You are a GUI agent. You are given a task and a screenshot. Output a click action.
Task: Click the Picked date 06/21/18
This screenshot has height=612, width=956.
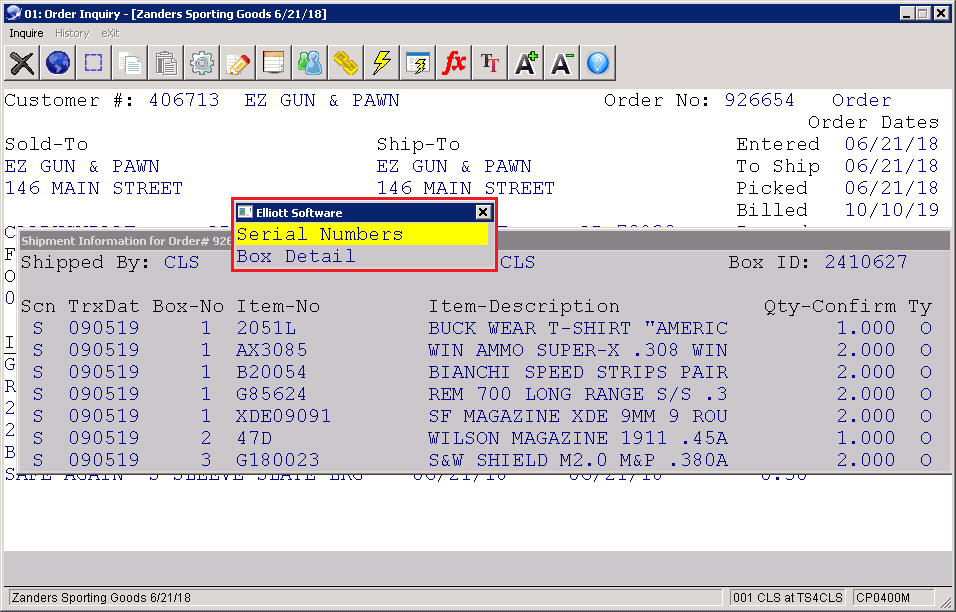pyautogui.click(x=891, y=188)
